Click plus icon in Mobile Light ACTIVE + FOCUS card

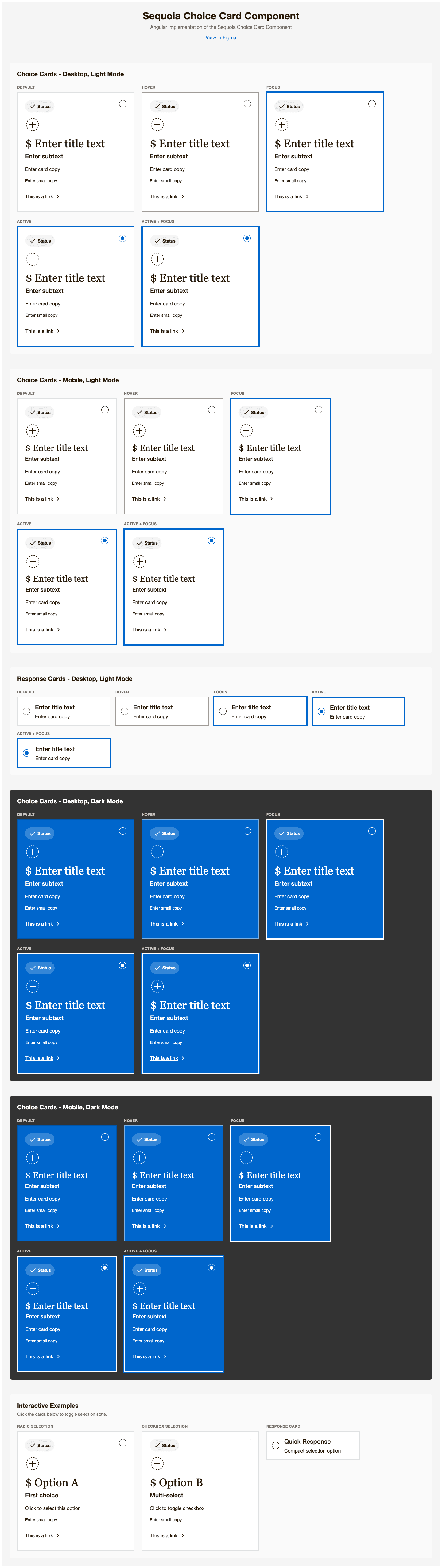(139, 561)
